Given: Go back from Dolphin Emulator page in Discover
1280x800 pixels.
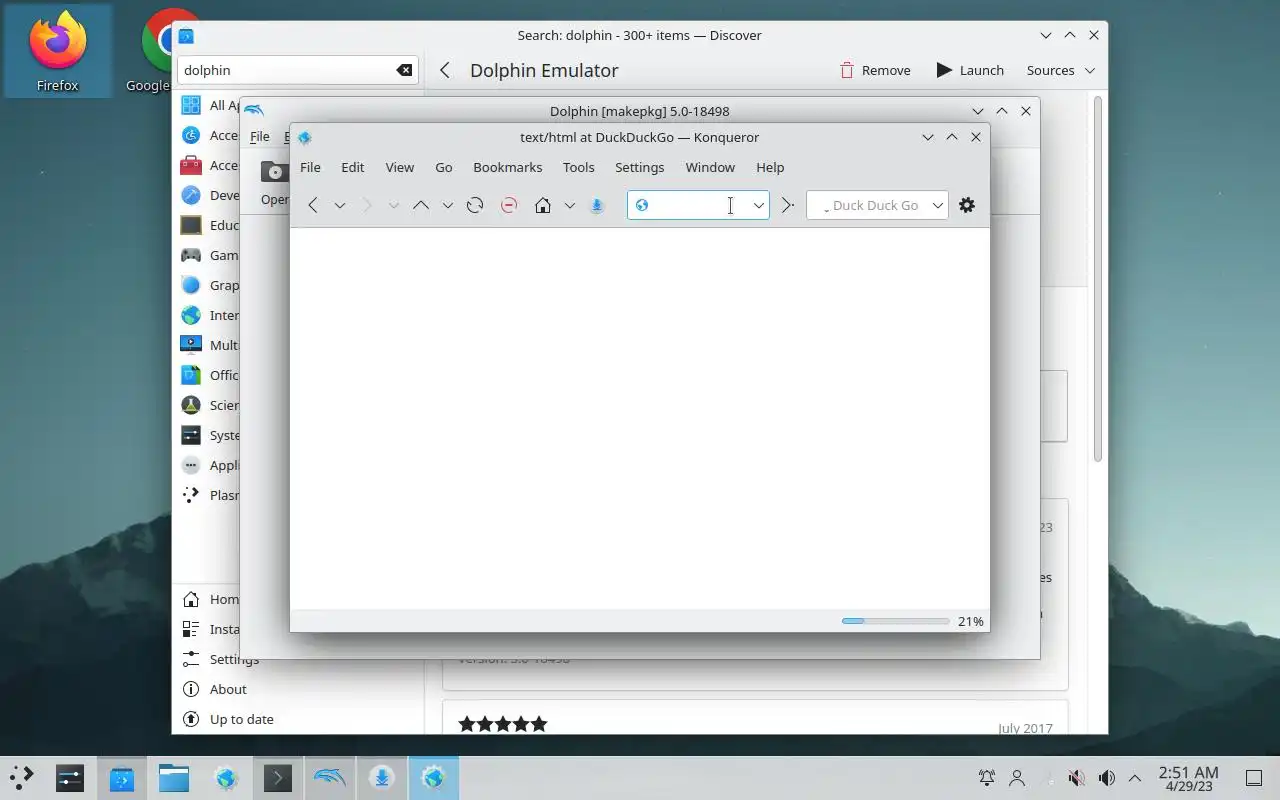Looking at the screenshot, I should pos(445,70).
